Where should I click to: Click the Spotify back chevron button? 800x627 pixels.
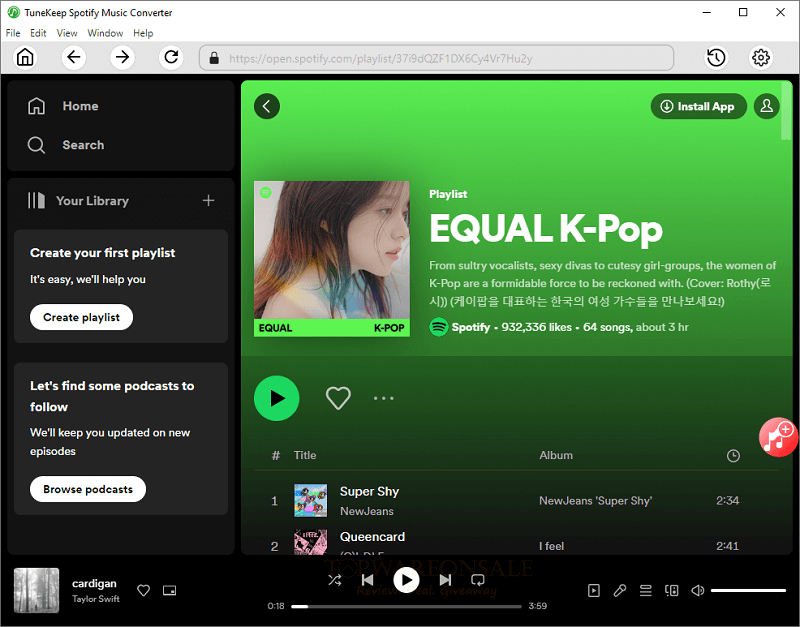[267, 106]
